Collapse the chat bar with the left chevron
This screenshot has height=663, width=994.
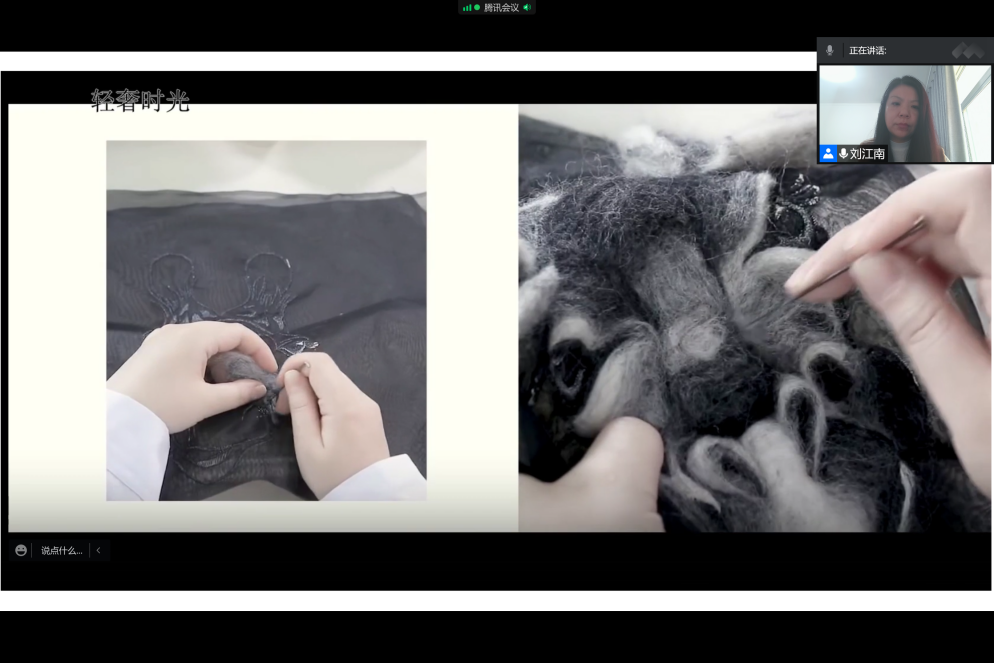98,550
